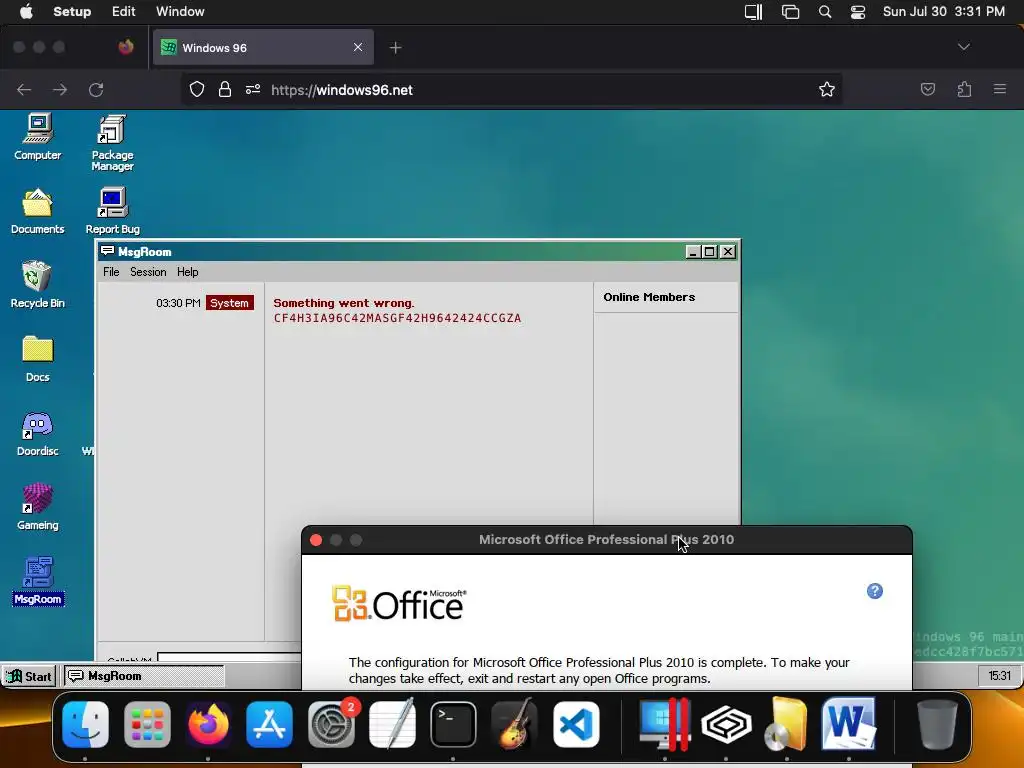This screenshot has height=768, width=1024.
Task: Open the File menu in MsgRoom
Action: click(x=111, y=272)
